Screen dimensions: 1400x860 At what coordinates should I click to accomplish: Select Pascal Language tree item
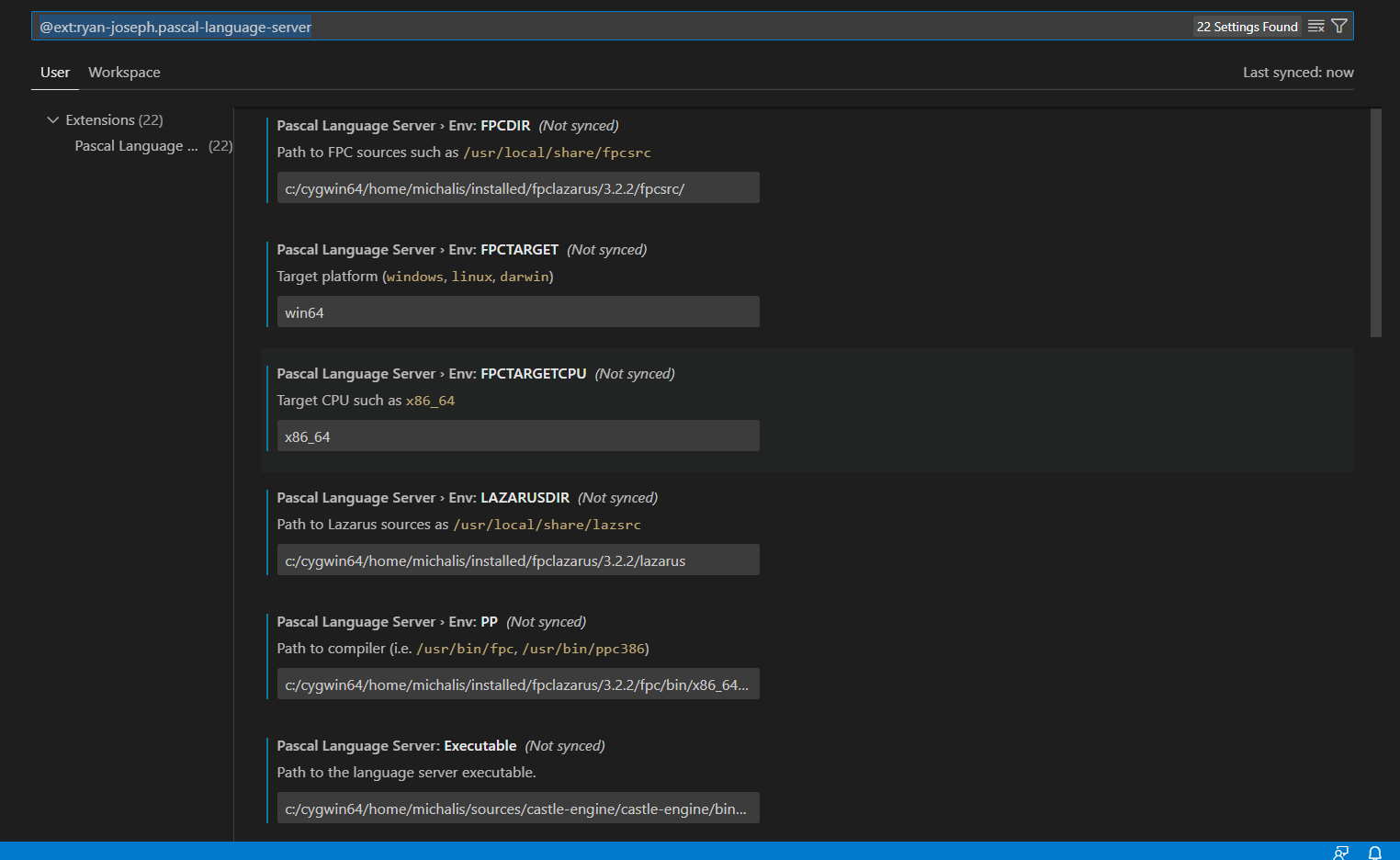(136, 146)
